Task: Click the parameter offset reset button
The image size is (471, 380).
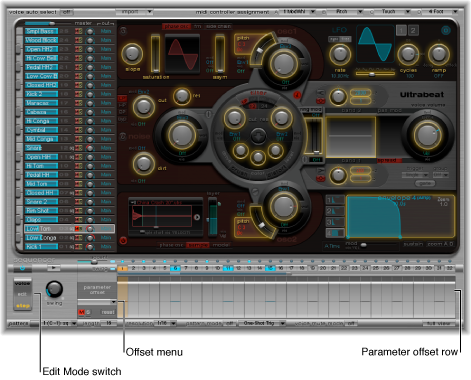Action: tap(108, 312)
